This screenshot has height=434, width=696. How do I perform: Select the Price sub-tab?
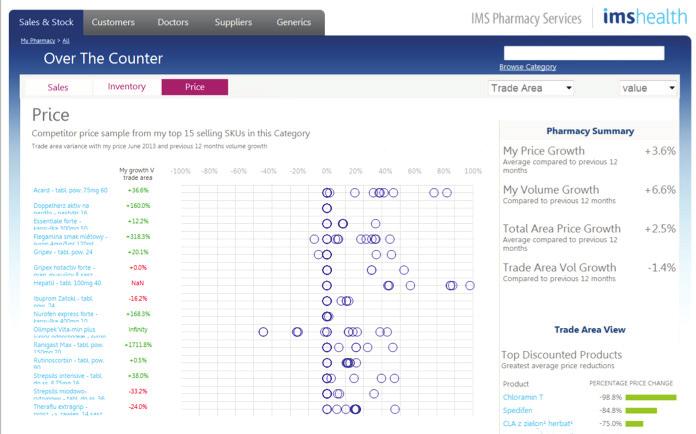[195, 87]
